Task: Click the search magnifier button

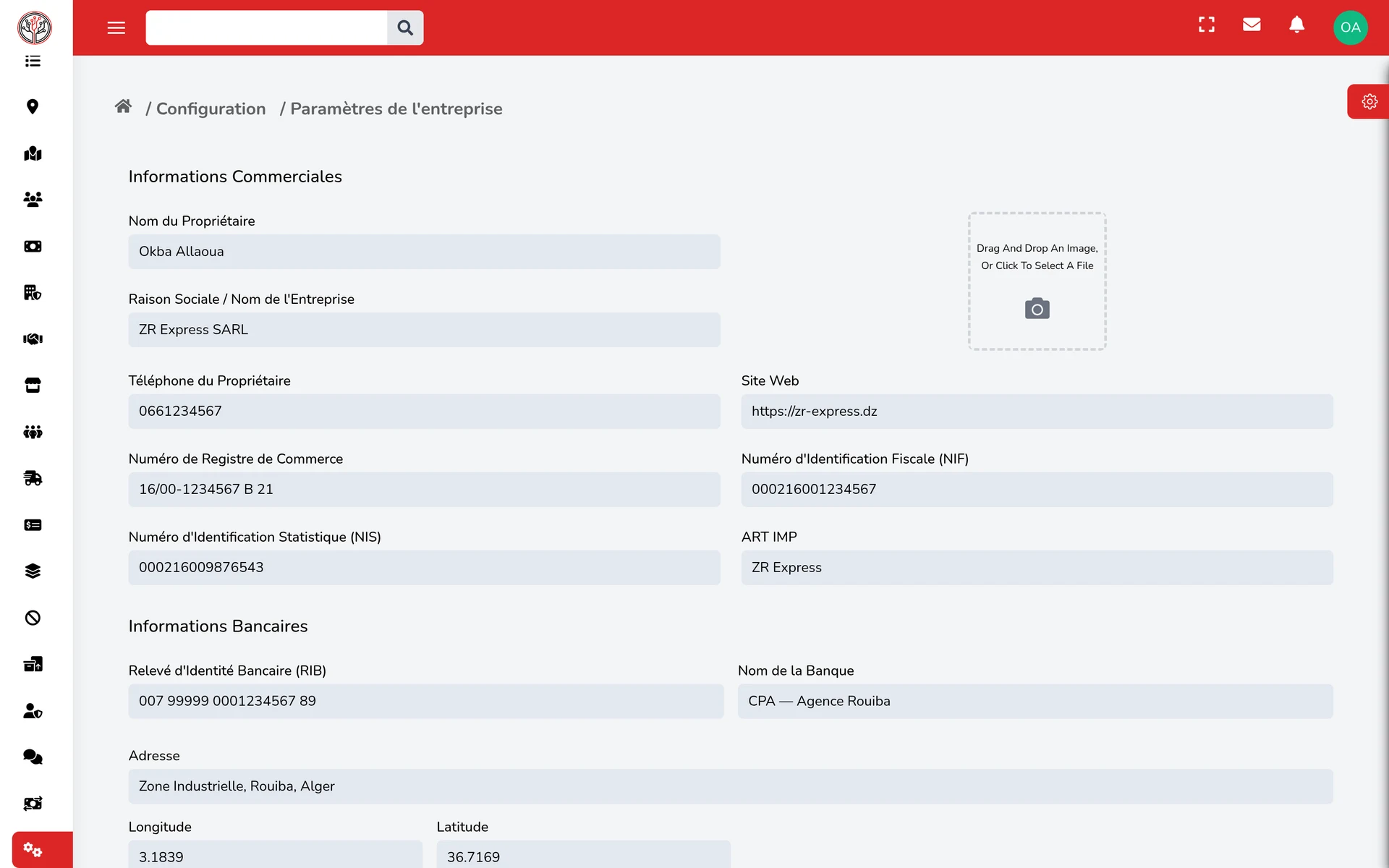Action: pyautogui.click(x=405, y=27)
